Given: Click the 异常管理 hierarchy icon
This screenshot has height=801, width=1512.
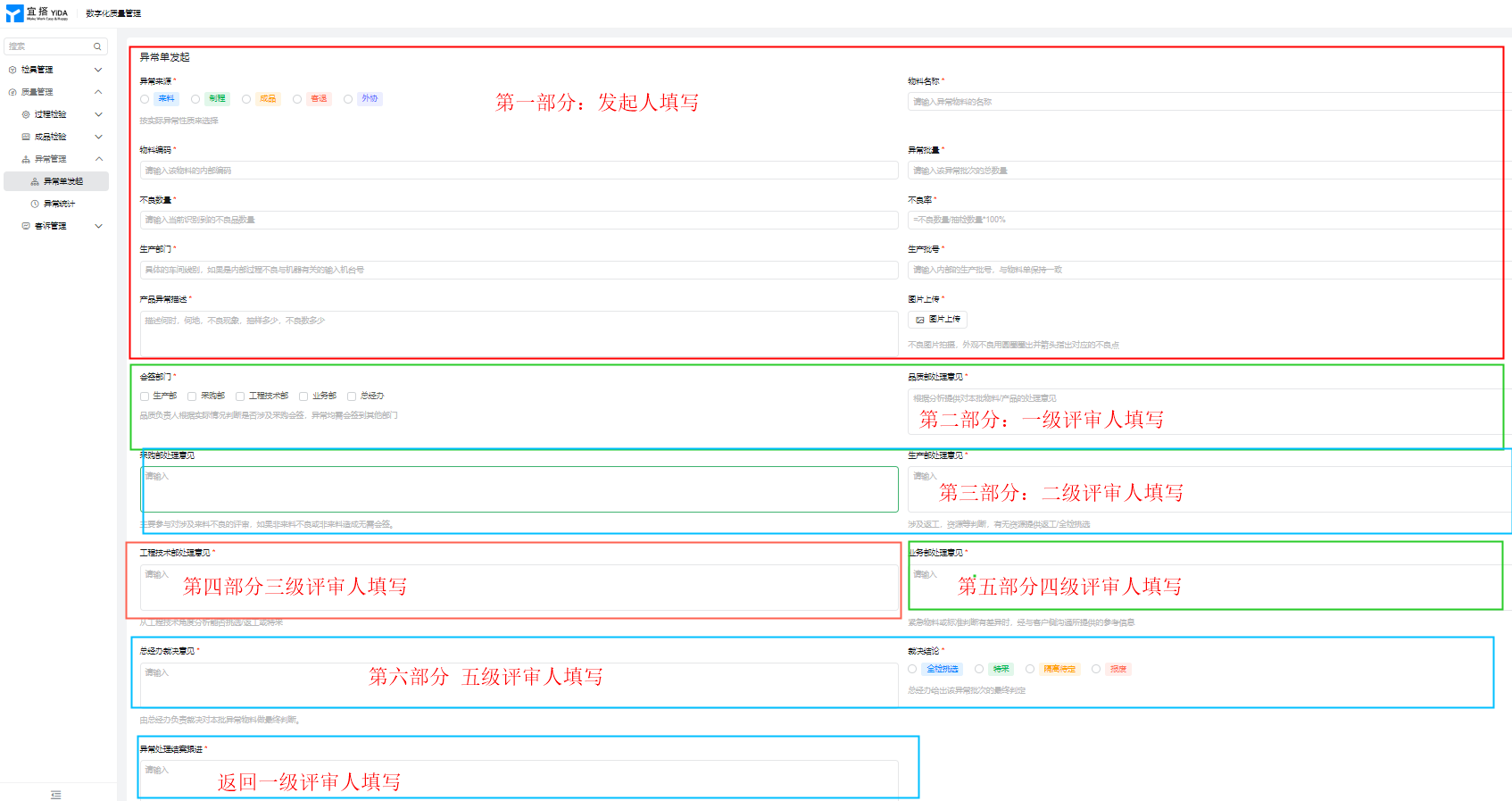Looking at the screenshot, I should (26, 159).
